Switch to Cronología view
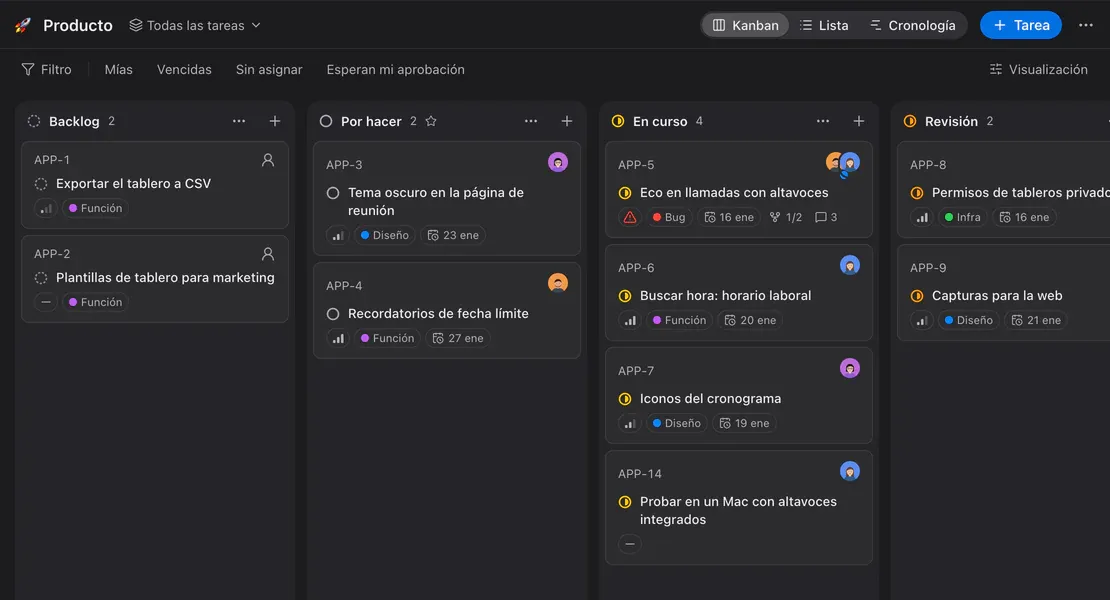 [912, 25]
